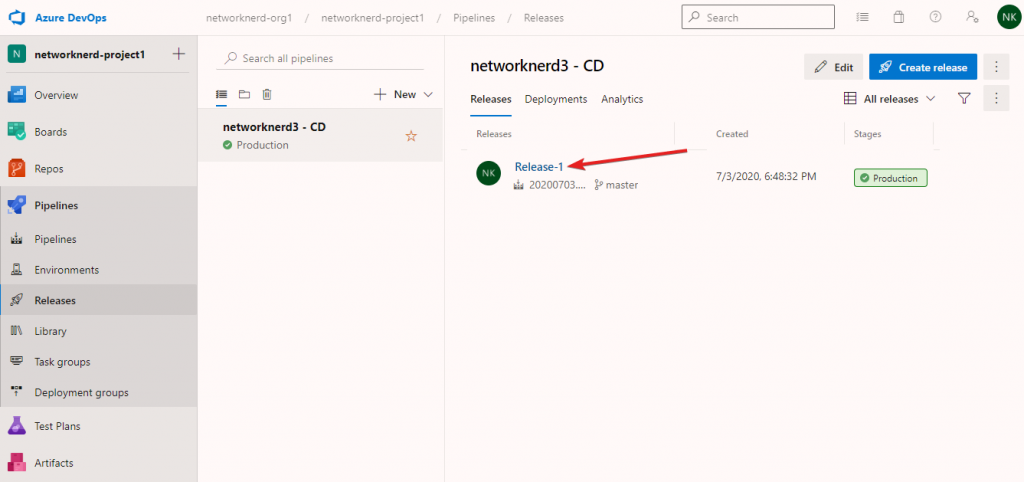This screenshot has height=482, width=1024.
Task: Click the plus icon beside networknerd-project1
Action: click(x=178, y=54)
